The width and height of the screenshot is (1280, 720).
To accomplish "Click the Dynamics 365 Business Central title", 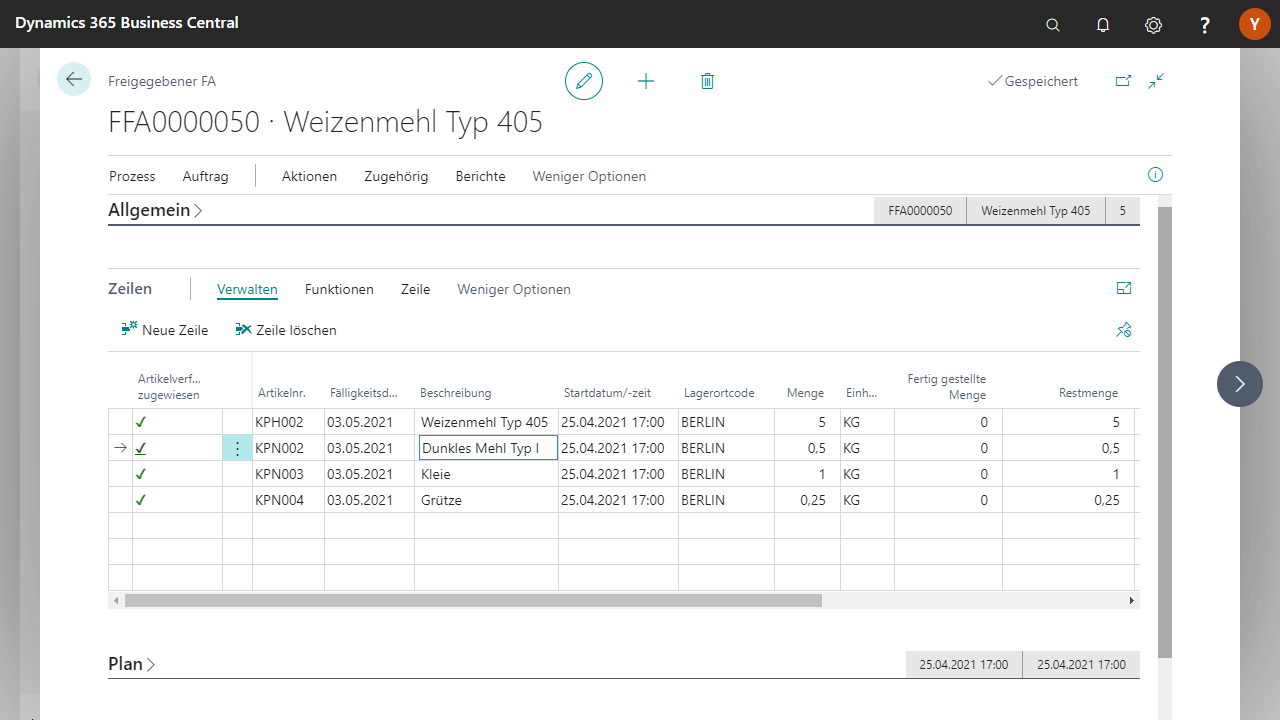I will (127, 22).
